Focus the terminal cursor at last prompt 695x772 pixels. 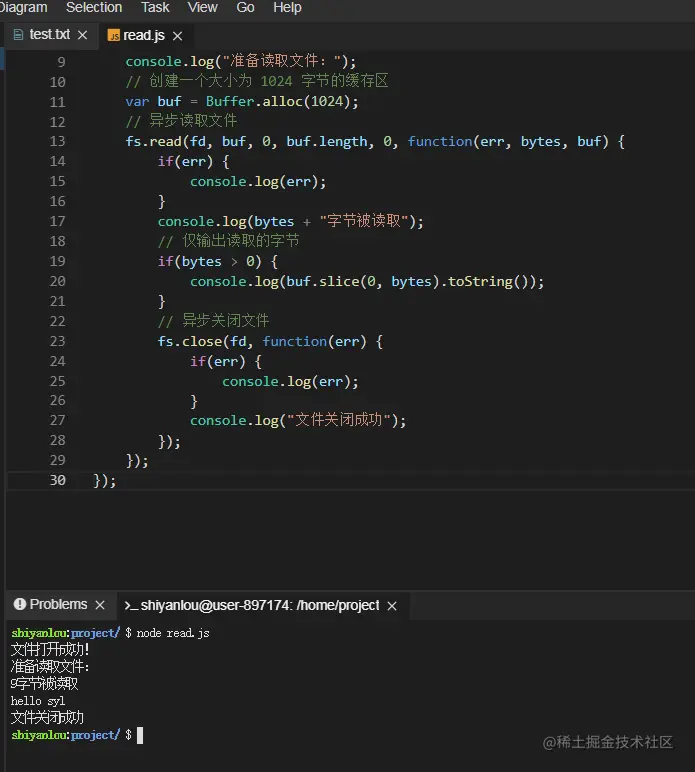click(x=140, y=735)
